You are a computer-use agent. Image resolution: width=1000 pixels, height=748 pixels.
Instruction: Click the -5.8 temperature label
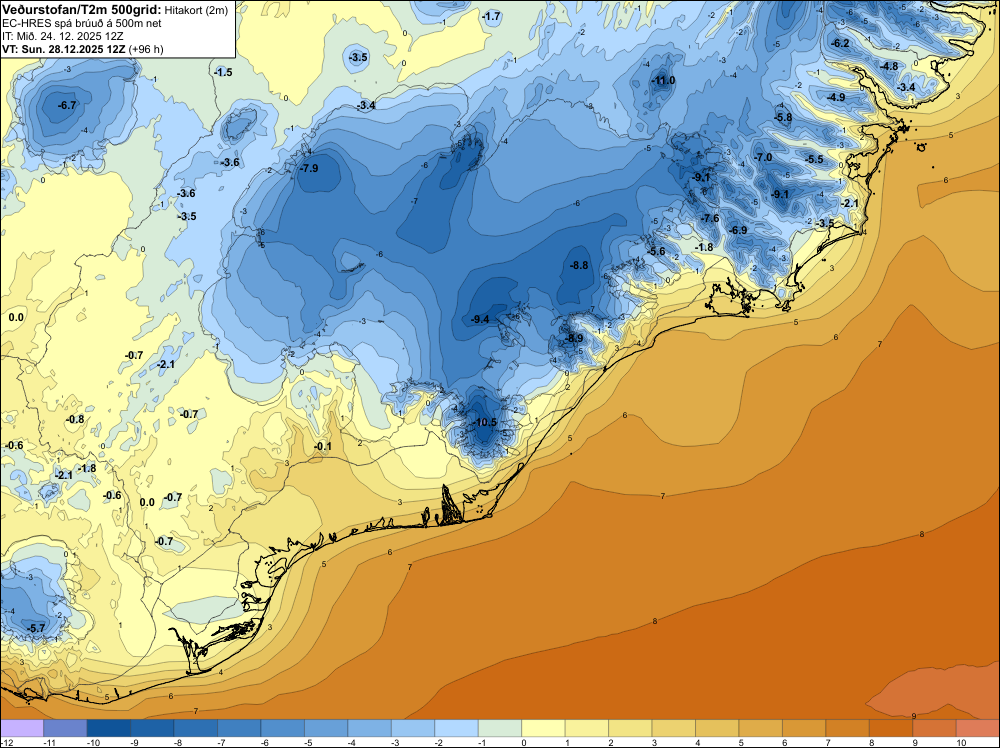(783, 117)
